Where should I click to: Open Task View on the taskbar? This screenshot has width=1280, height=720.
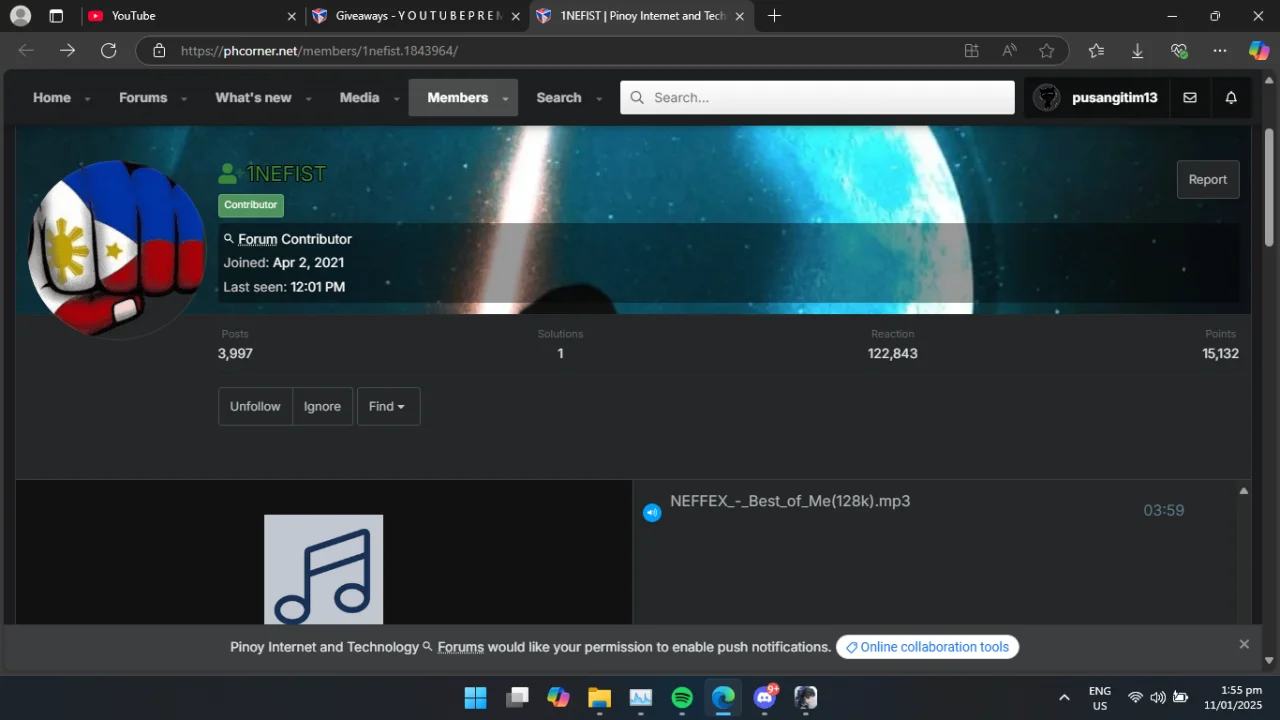point(517,697)
